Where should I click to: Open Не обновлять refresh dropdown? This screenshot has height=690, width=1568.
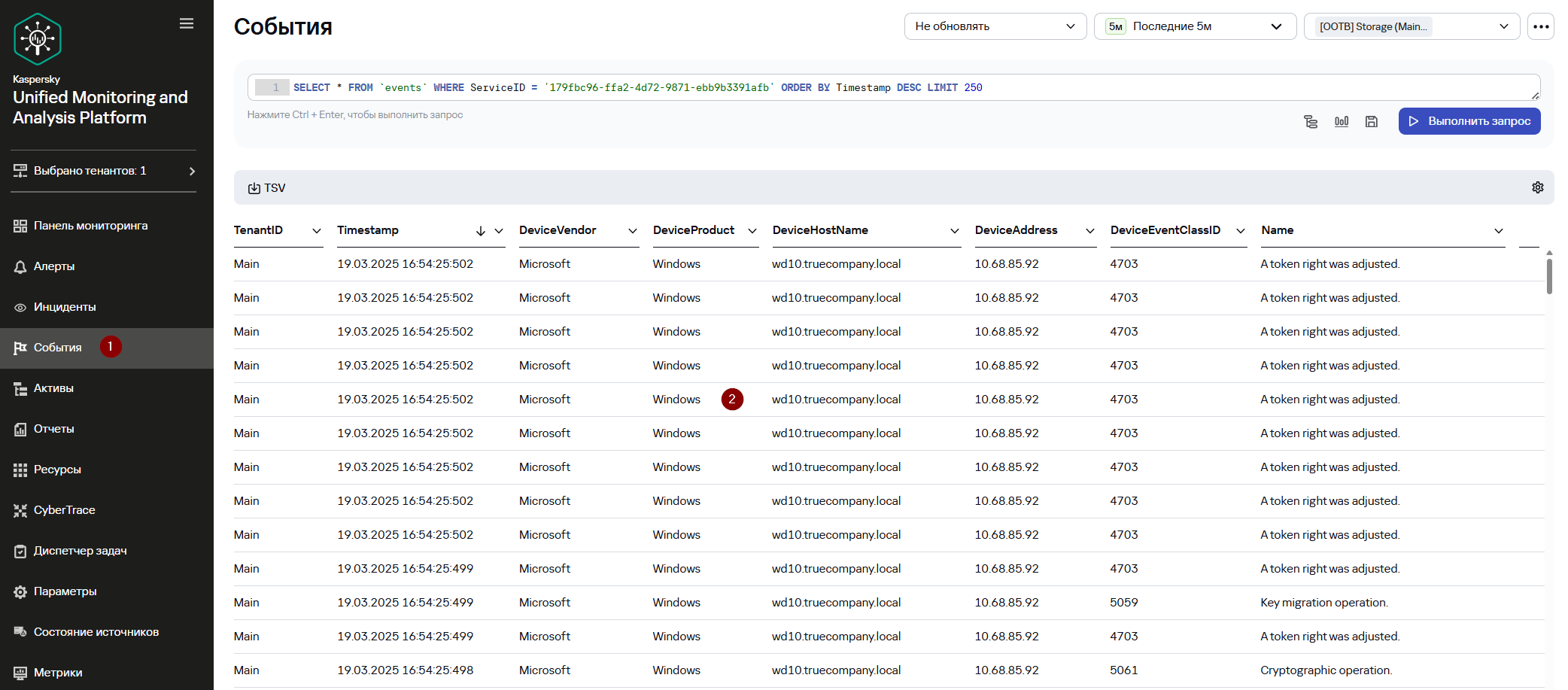coord(995,26)
